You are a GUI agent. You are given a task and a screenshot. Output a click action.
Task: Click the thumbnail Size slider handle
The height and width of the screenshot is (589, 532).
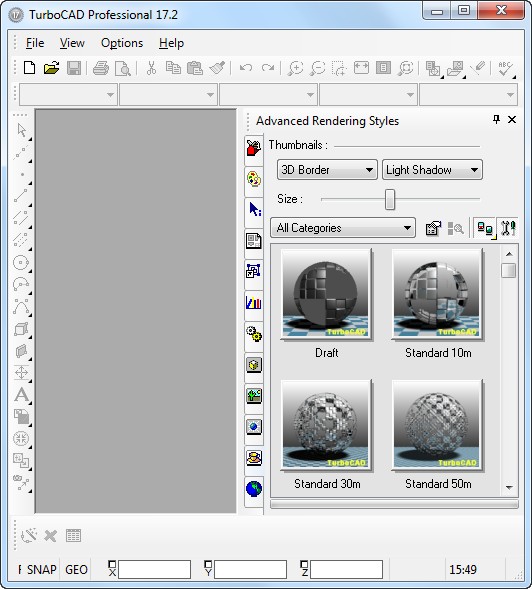[x=390, y=199]
